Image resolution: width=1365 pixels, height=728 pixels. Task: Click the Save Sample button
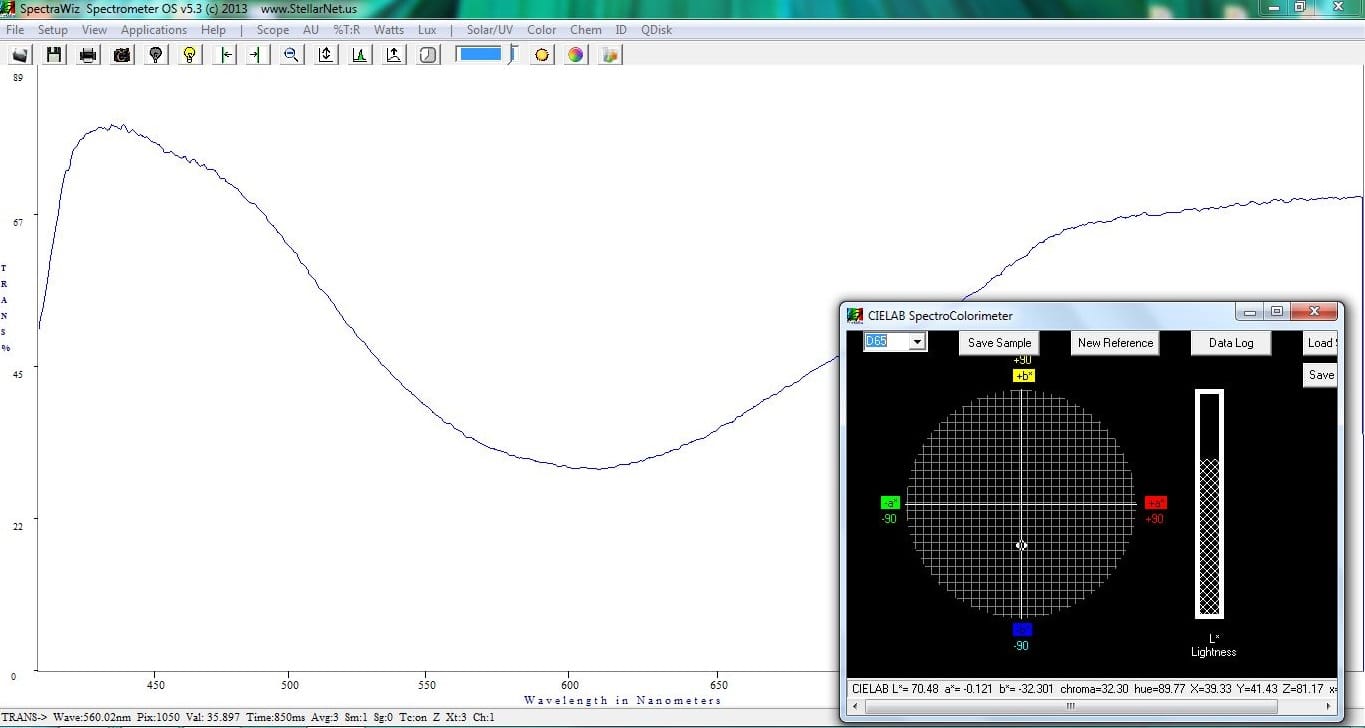pos(999,343)
